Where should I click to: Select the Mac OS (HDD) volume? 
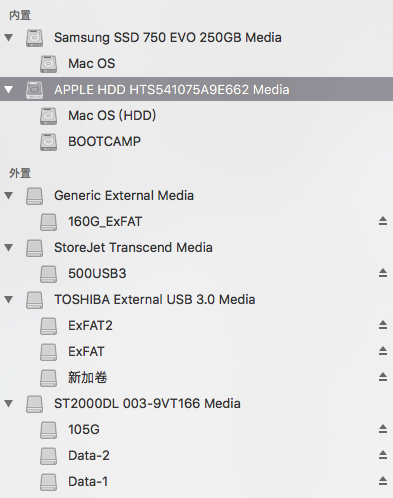196,115
